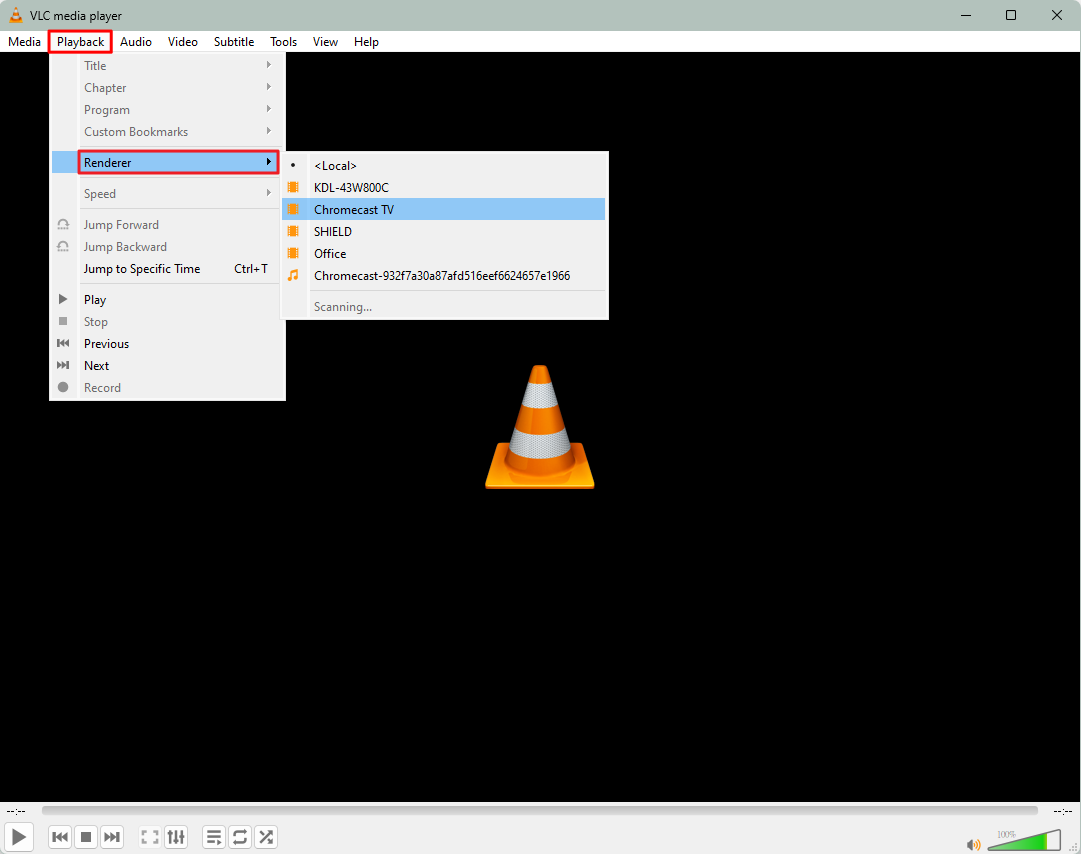The width and height of the screenshot is (1081, 854).
Task: Mute audio via speaker icon
Action: pyautogui.click(x=973, y=844)
